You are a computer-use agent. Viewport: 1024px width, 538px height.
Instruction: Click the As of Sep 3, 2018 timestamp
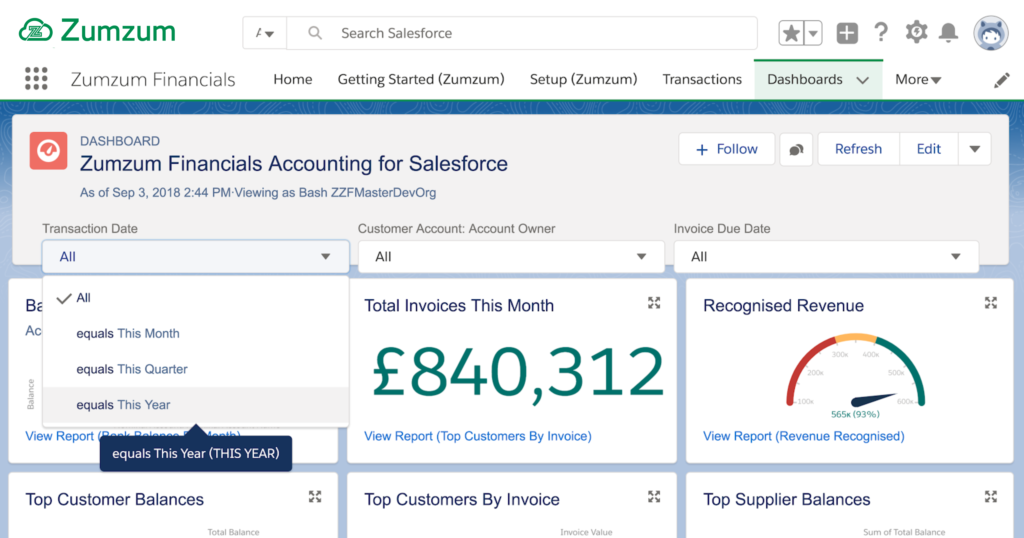pos(155,193)
